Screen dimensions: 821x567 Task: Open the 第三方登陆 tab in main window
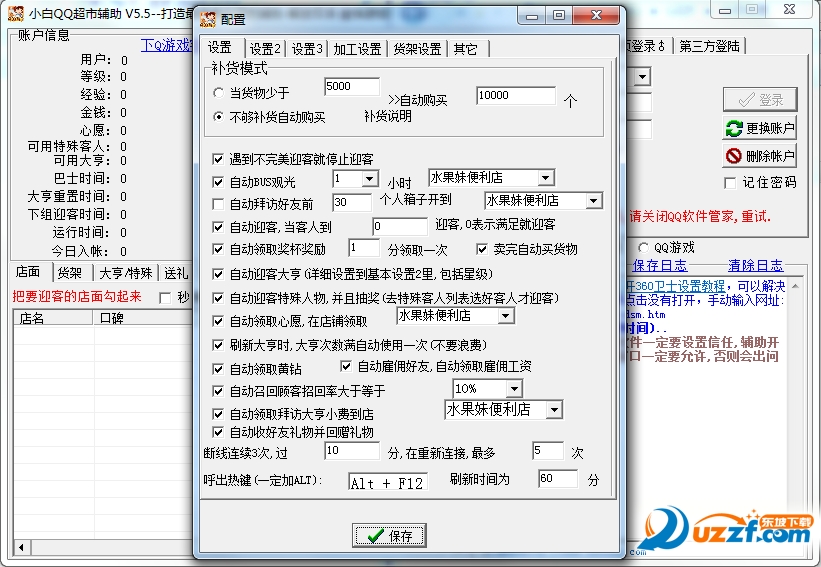point(709,47)
